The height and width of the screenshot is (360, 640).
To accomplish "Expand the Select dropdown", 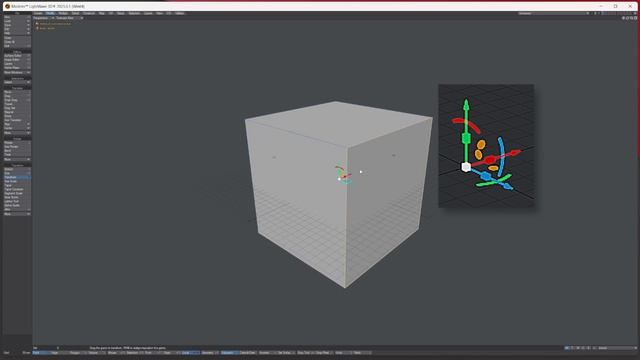I will tap(17, 82).
